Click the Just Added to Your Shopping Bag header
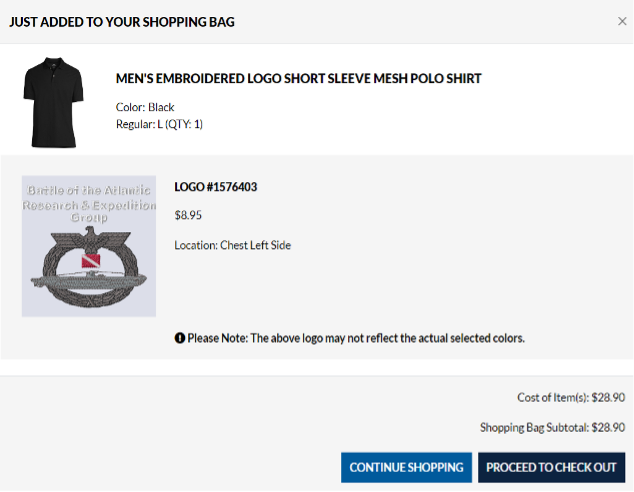Image resolution: width=634 pixels, height=492 pixels. click(122, 21)
